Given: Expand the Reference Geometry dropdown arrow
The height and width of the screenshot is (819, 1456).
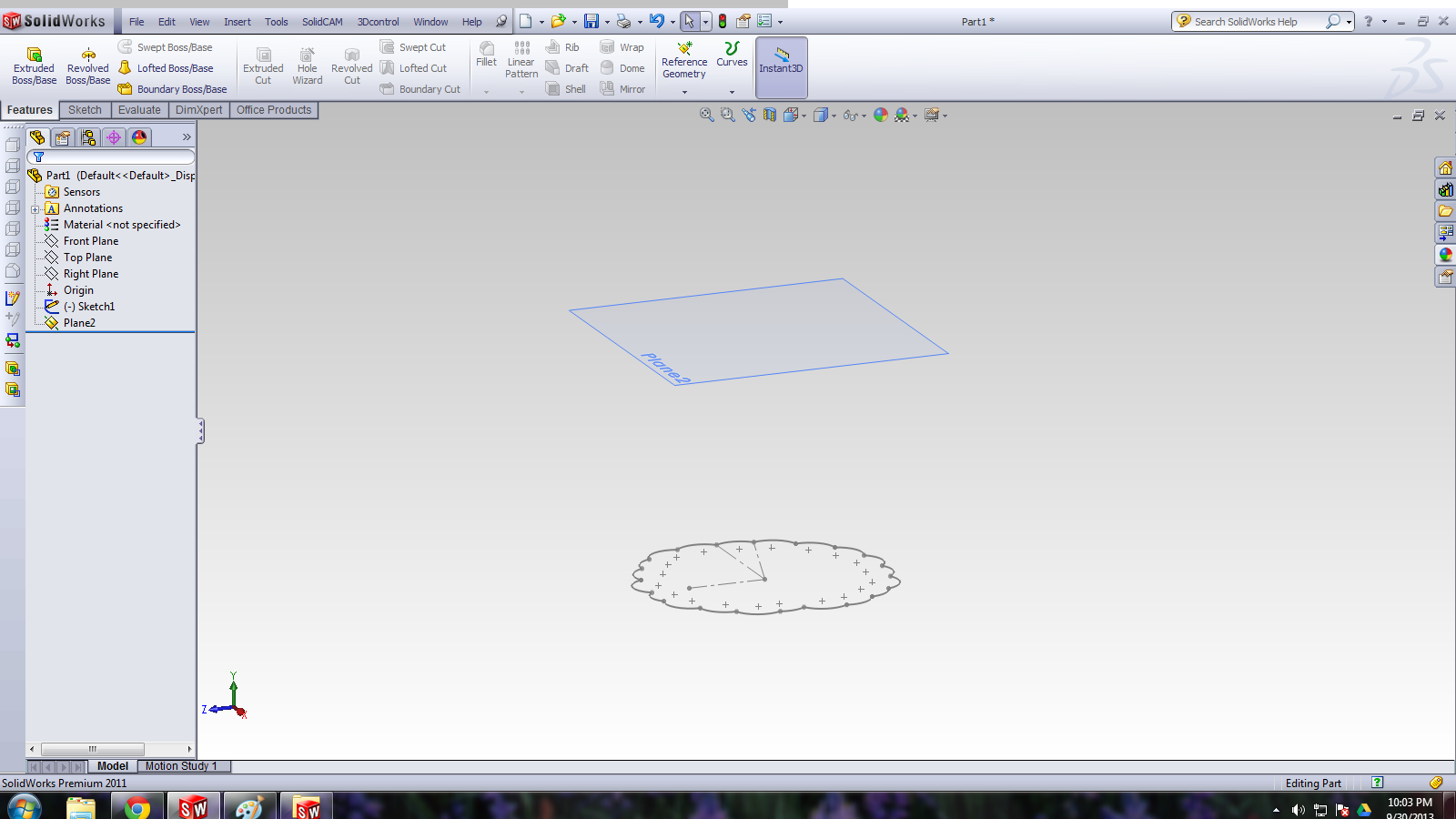Looking at the screenshot, I should coord(684,91).
